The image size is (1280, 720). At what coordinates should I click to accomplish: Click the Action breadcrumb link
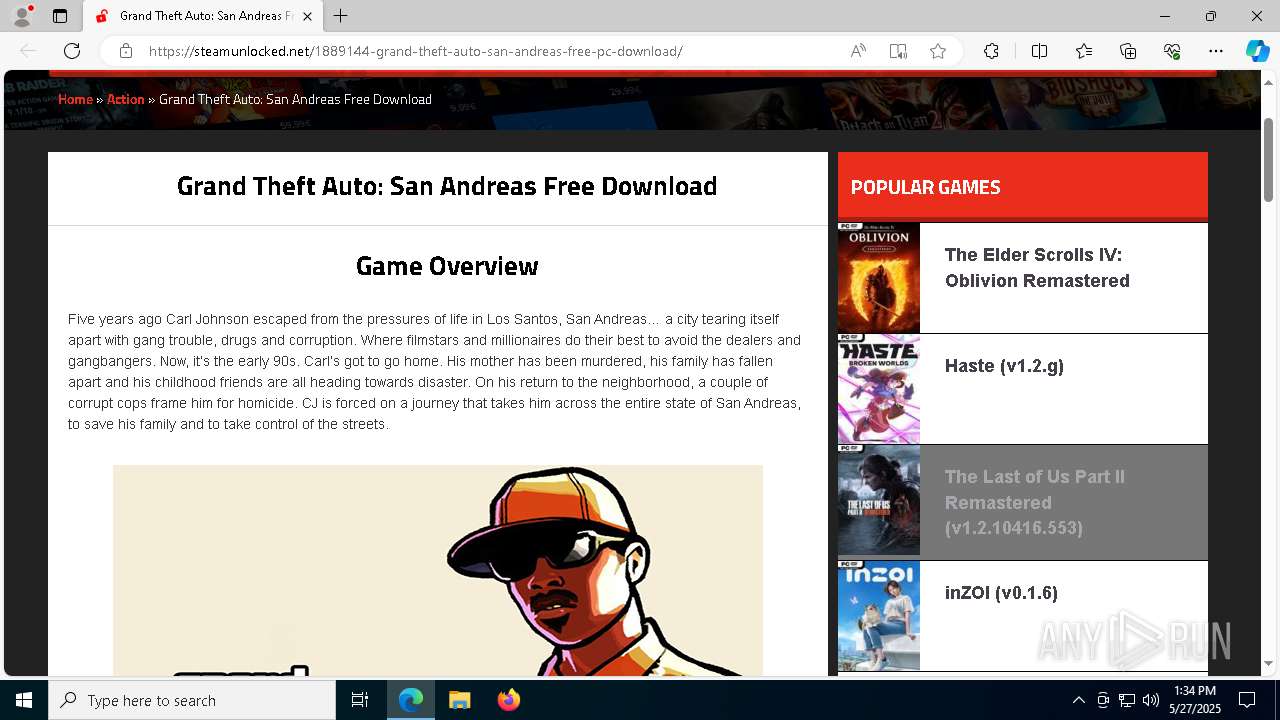(125, 99)
